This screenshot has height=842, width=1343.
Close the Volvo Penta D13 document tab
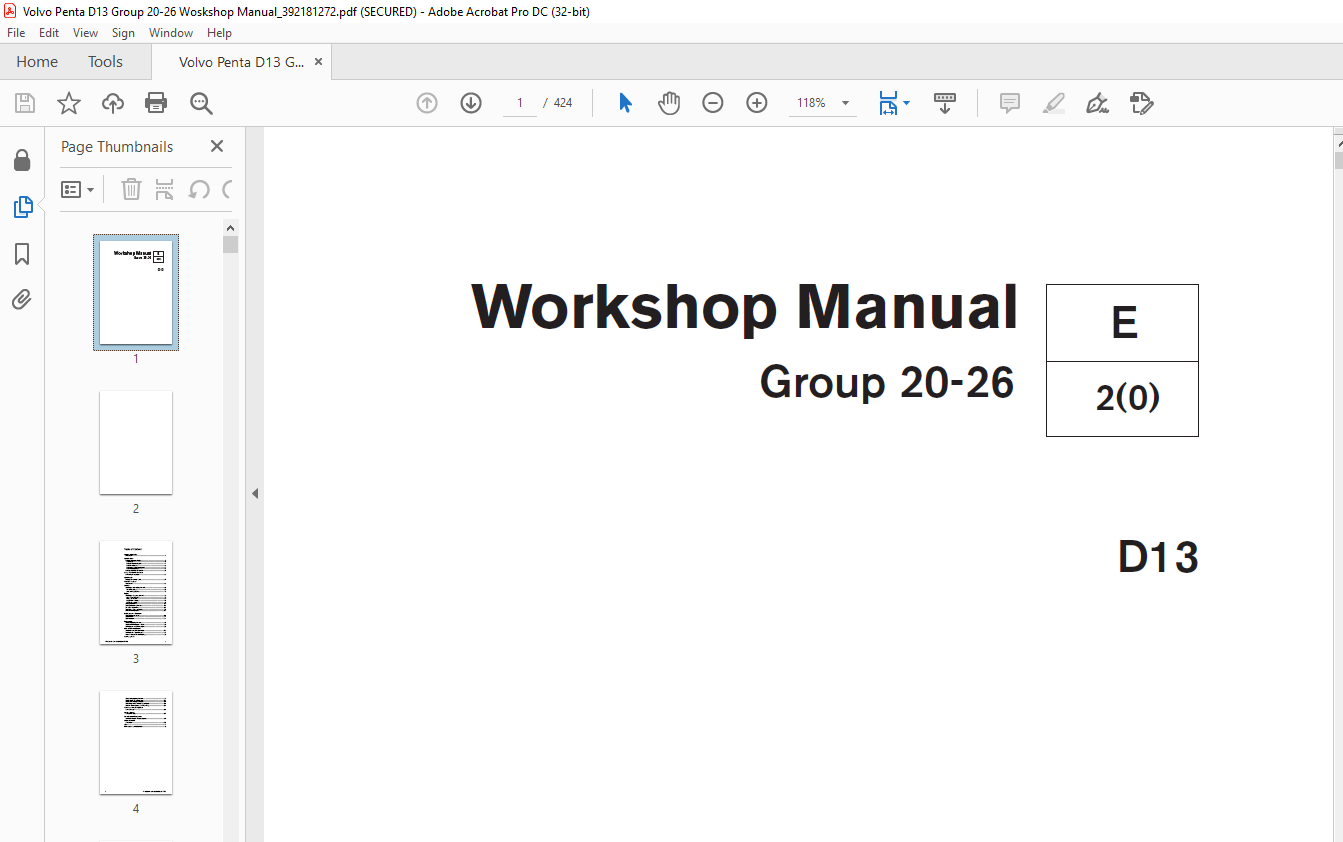click(x=318, y=62)
